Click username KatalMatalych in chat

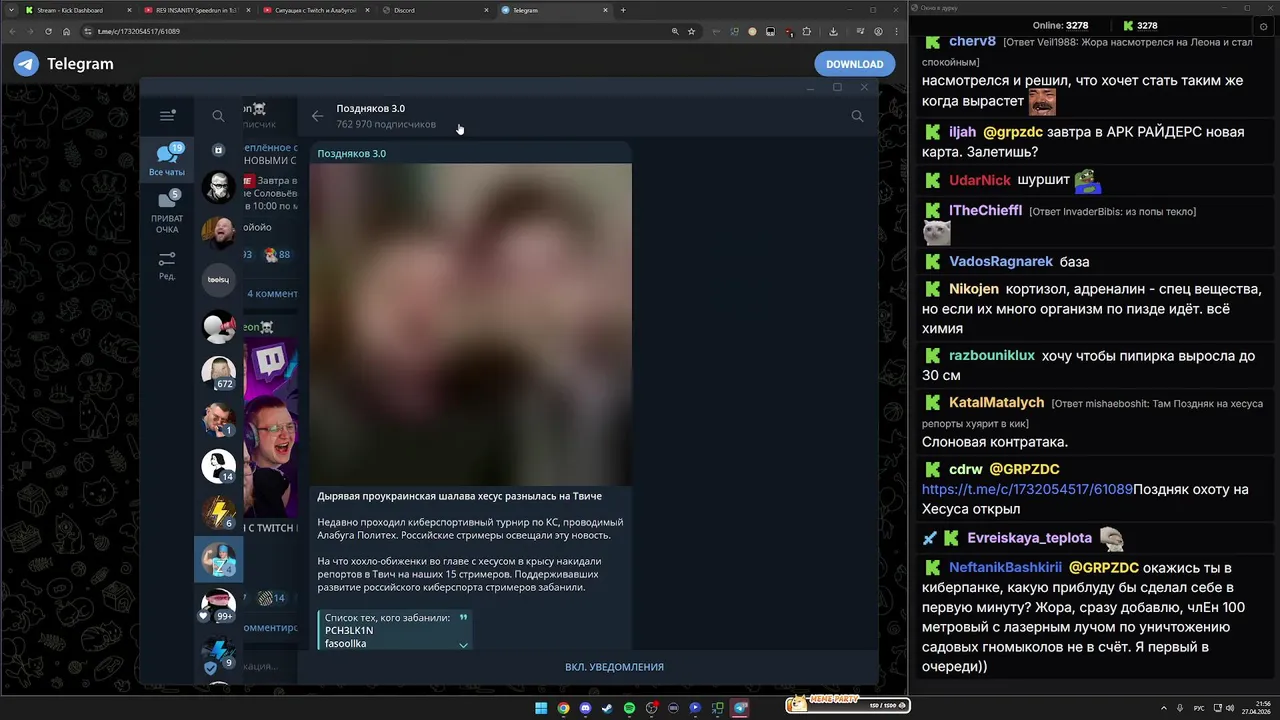click(x=996, y=402)
